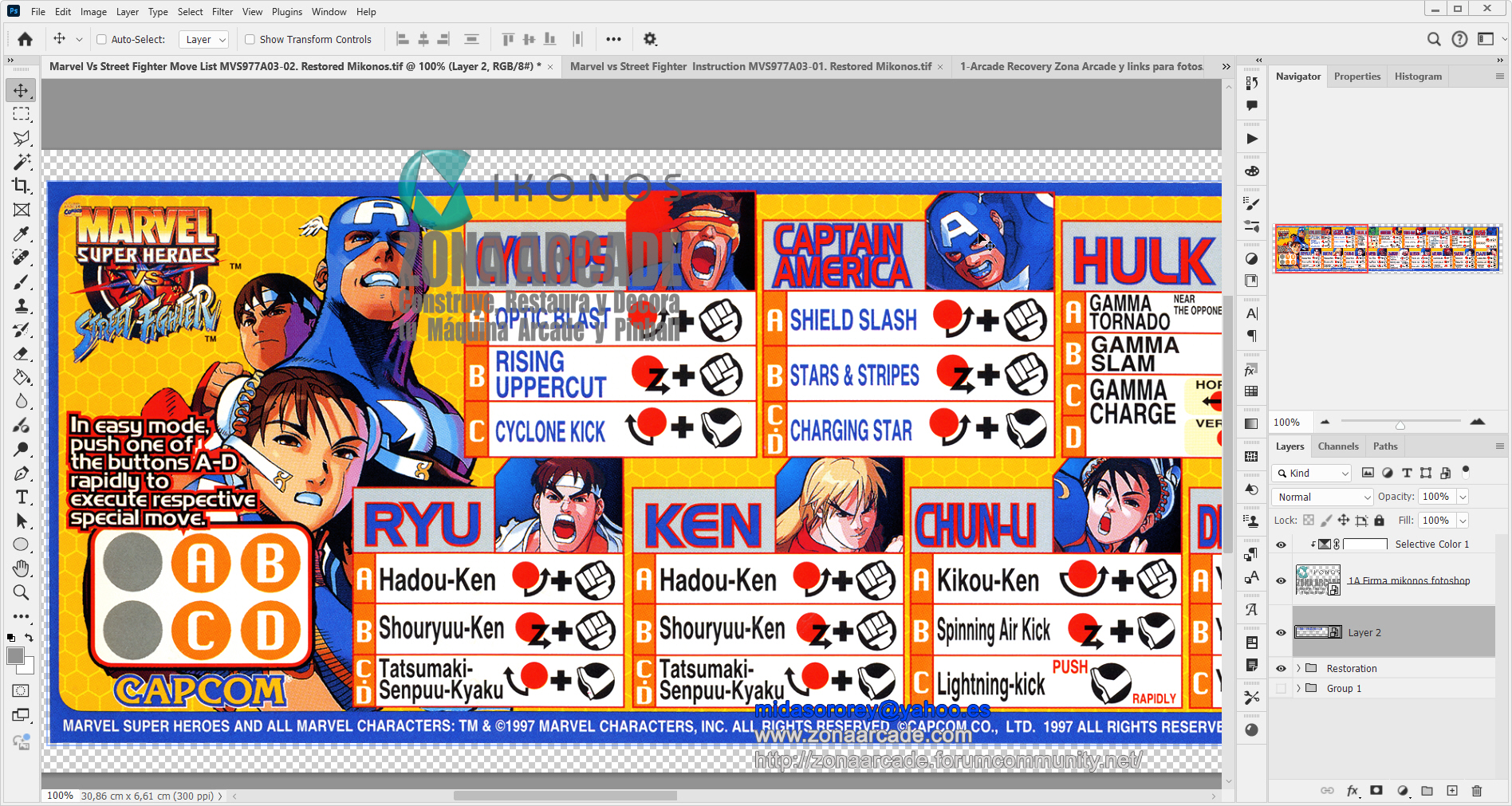Select the Type tool

[x=22, y=497]
